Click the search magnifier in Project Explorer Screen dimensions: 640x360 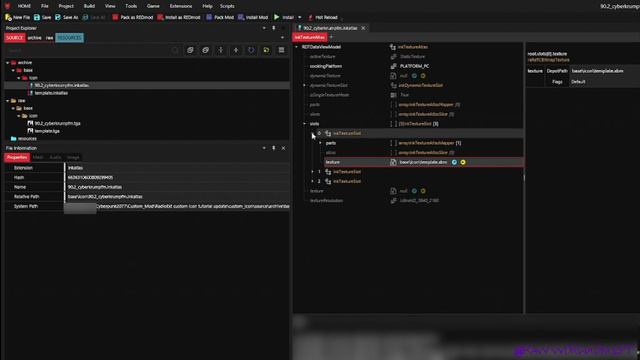tap(175, 50)
